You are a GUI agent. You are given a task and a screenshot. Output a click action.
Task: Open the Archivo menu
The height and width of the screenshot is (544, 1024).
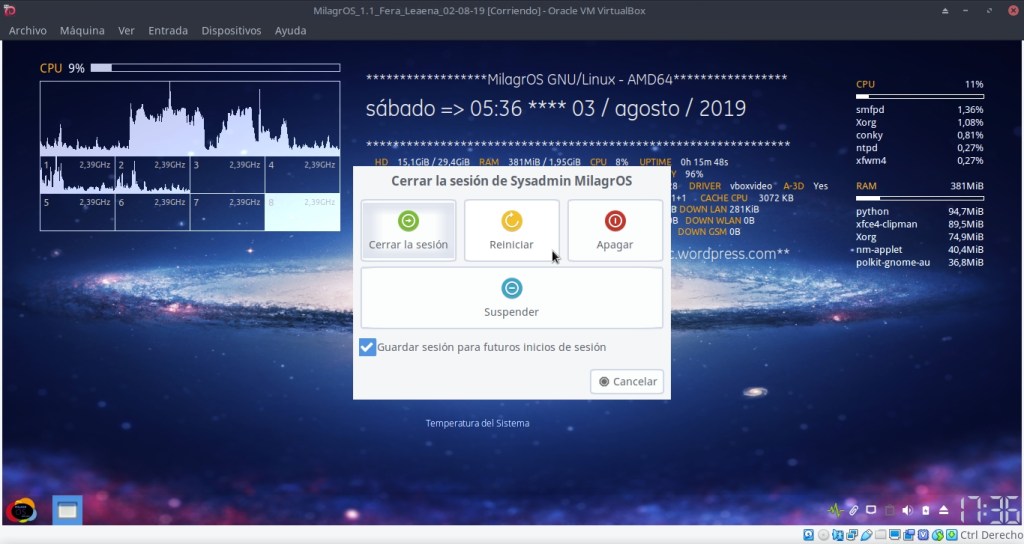pos(27,31)
